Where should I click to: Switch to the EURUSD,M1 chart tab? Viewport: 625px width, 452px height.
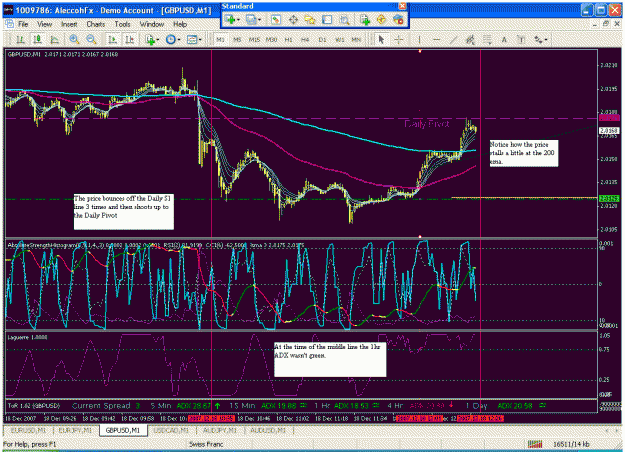coord(28,430)
